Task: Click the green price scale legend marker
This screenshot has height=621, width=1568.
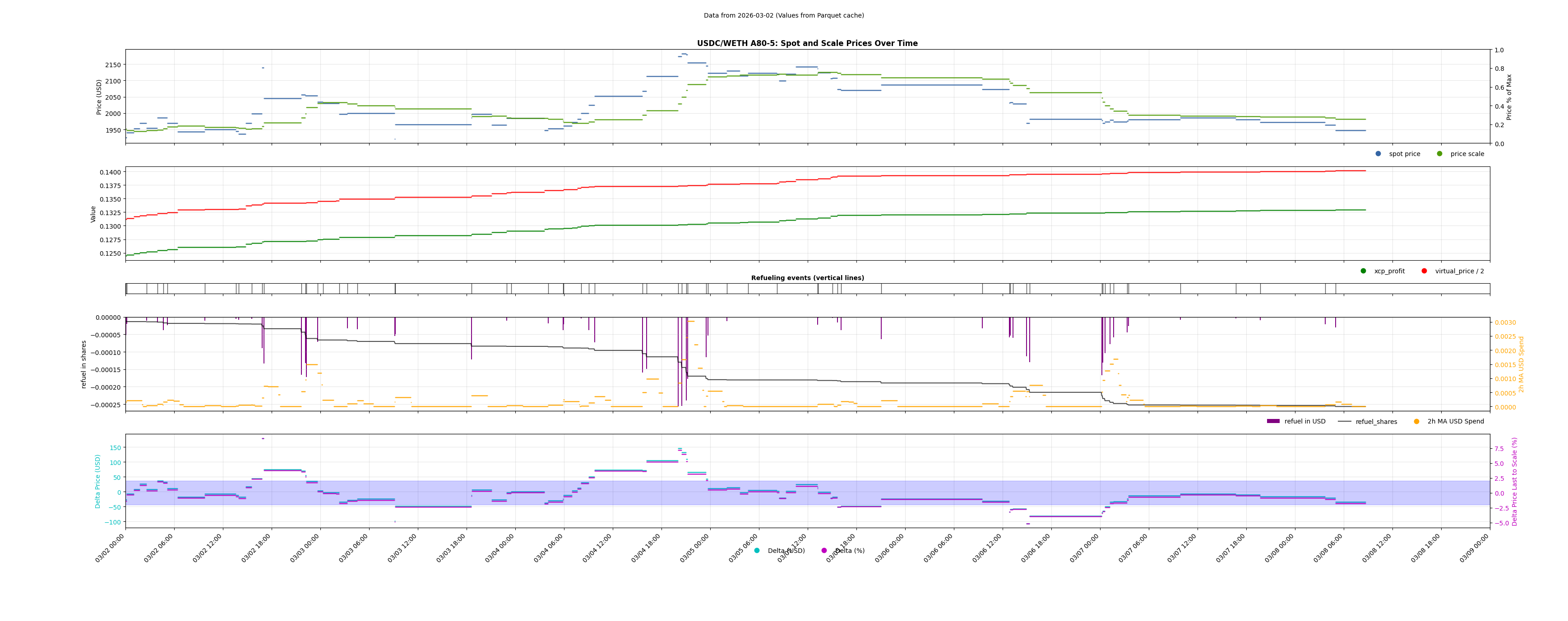Action: 1439,154
